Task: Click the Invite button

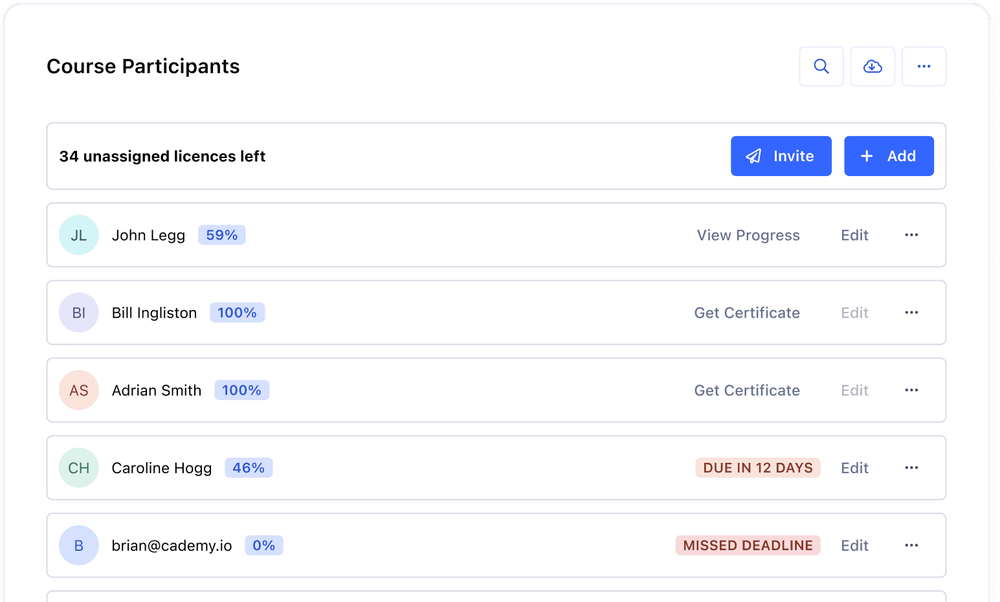Action: pyautogui.click(x=781, y=156)
